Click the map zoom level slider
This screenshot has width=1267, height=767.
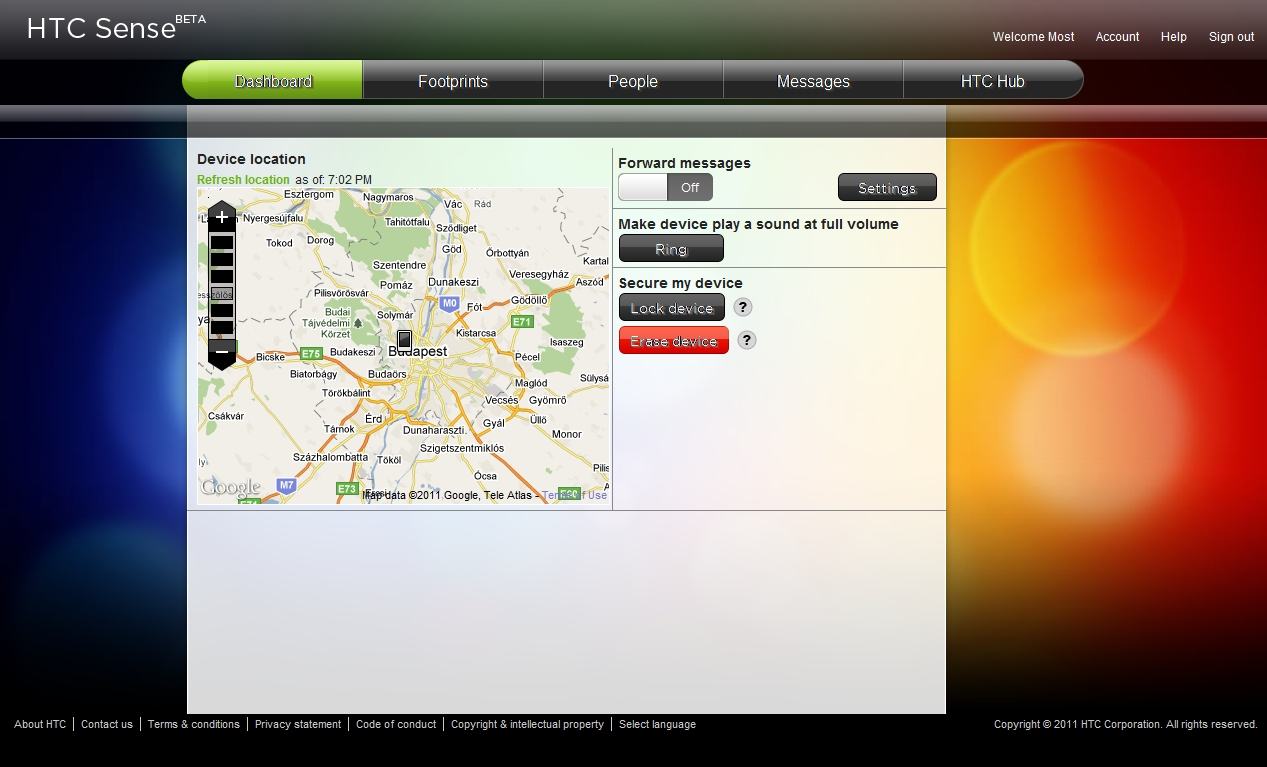coord(221,294)
